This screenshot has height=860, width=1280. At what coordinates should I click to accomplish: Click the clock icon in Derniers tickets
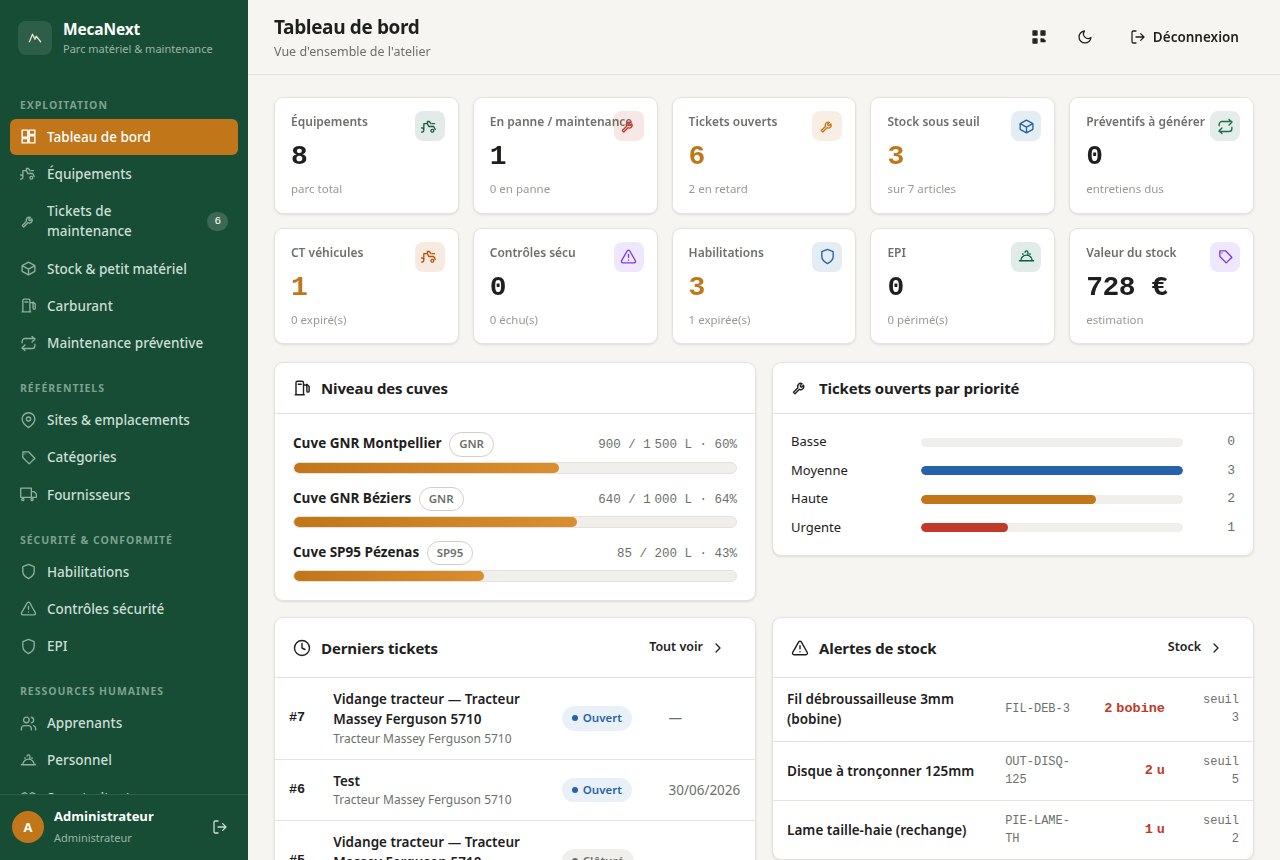302,648
